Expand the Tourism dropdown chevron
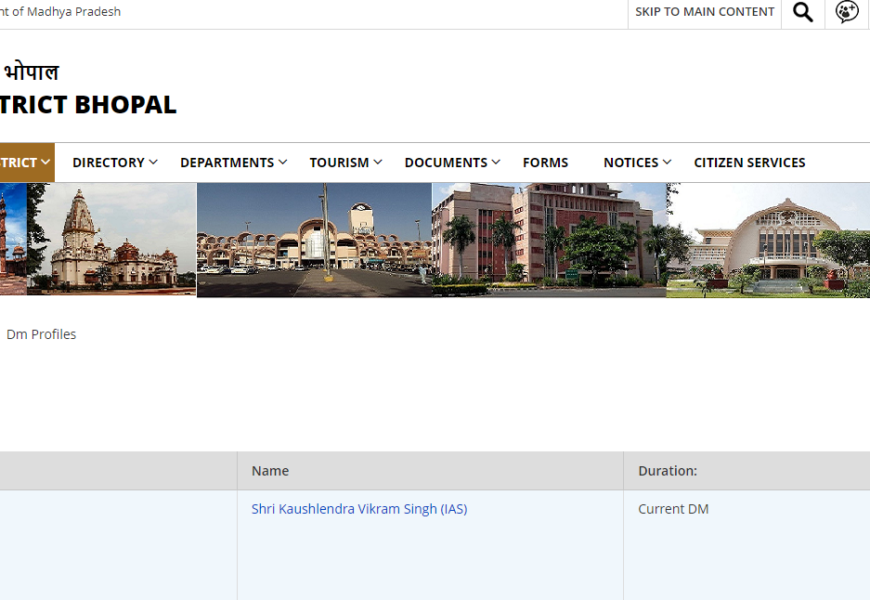This screenshot has width=870, height=600. [x=378, y=162]
